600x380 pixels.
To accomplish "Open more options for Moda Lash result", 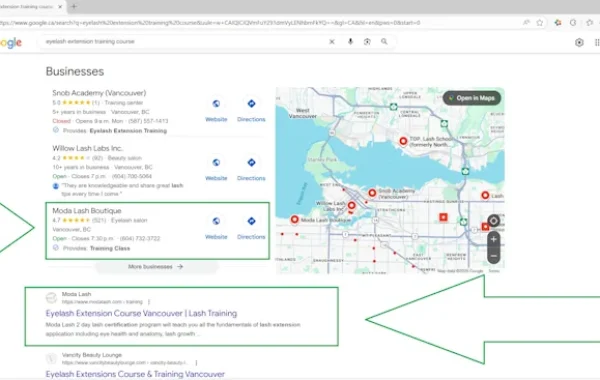I will [x=149, y=302].
